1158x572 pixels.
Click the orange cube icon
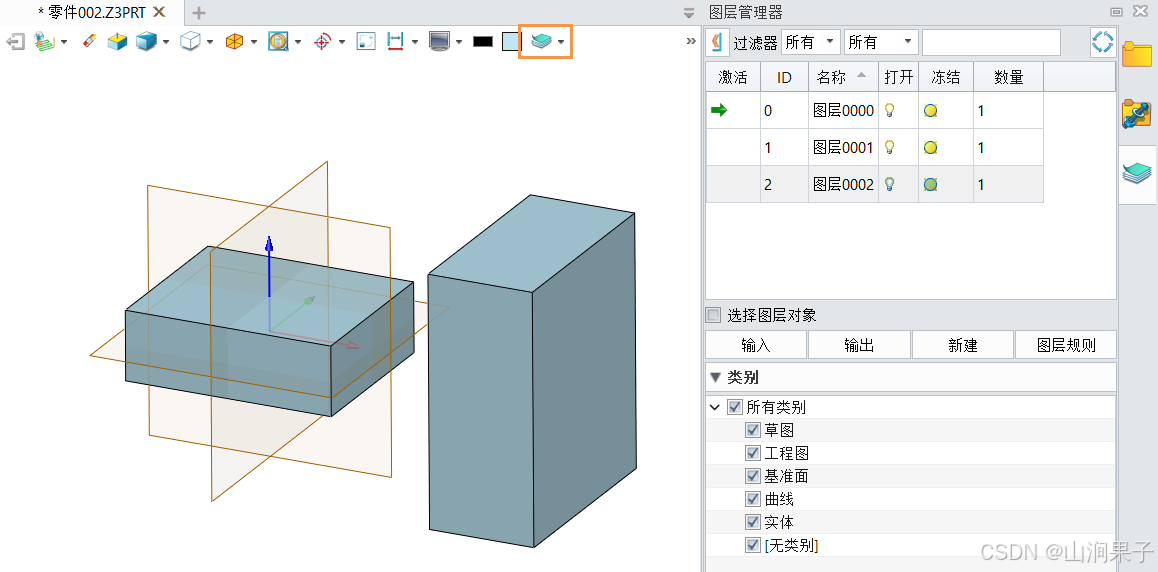[235, 41]
